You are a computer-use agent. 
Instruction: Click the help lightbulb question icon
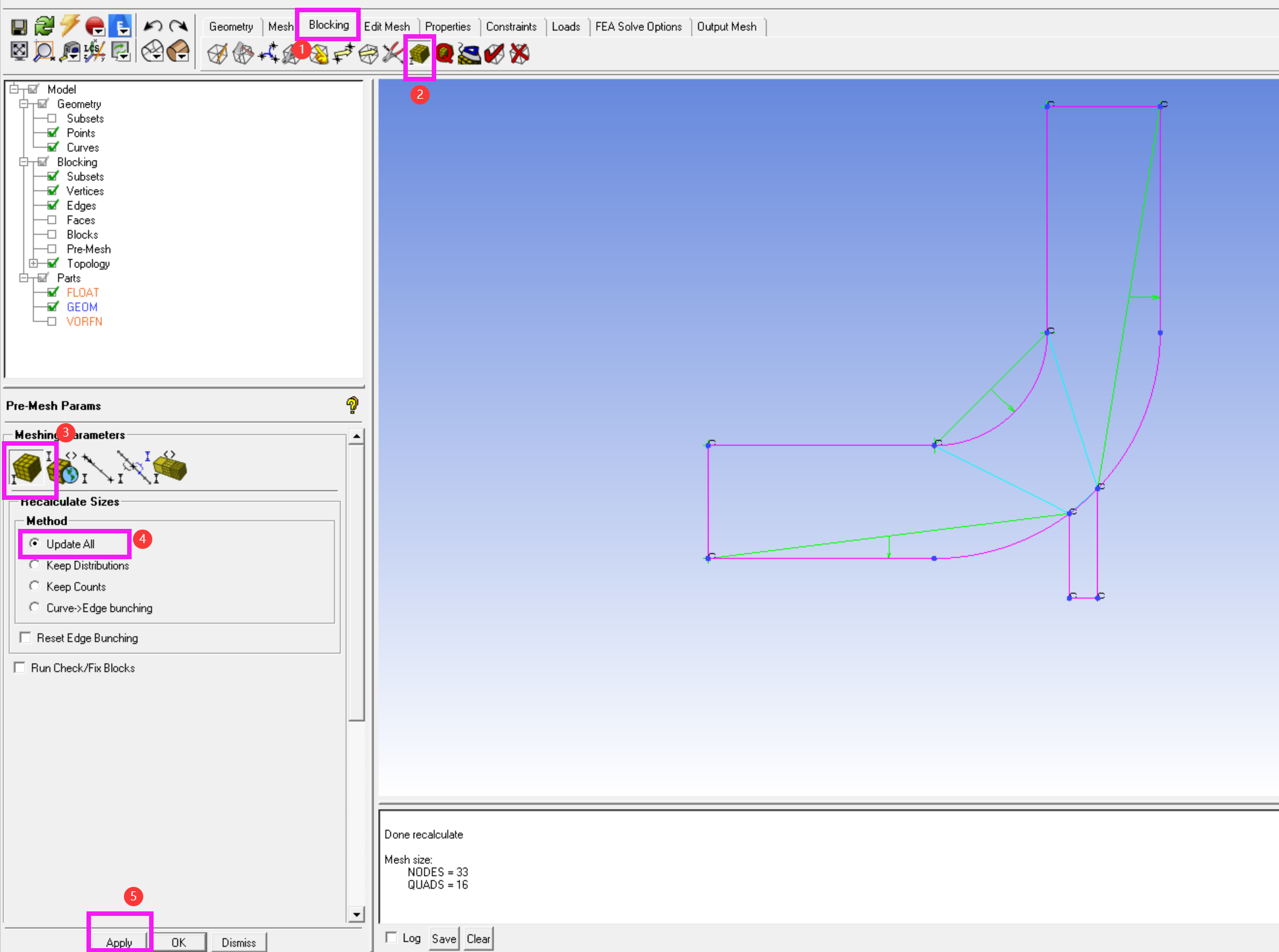pyautogui.click(x=352, y=405)
